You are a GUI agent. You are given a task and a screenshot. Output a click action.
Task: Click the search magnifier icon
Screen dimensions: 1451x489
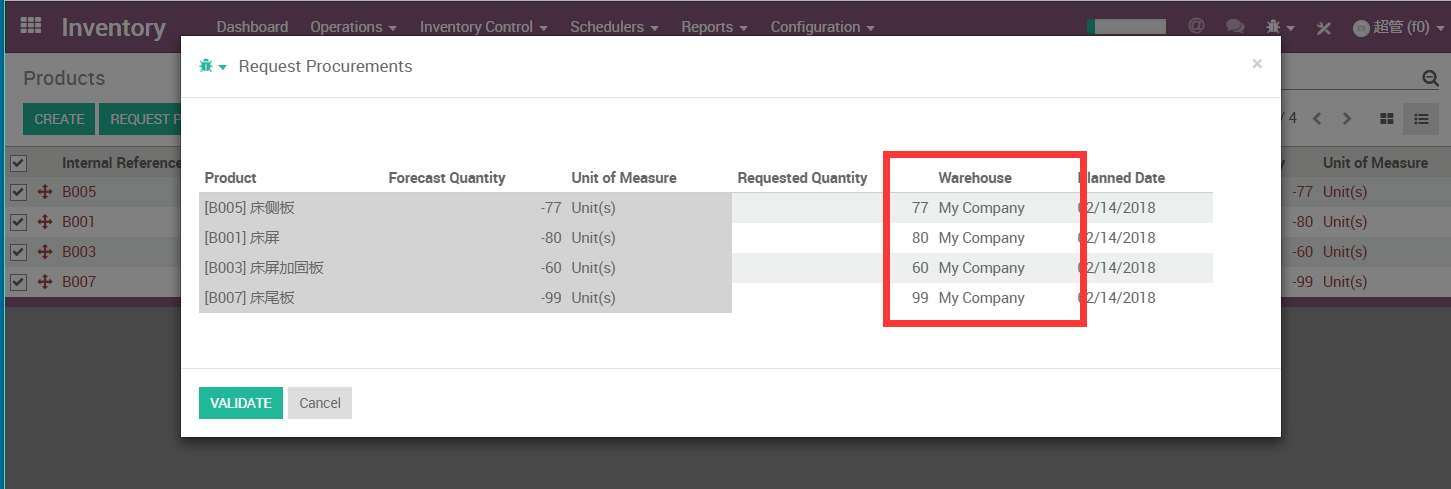pos(1430,78)
